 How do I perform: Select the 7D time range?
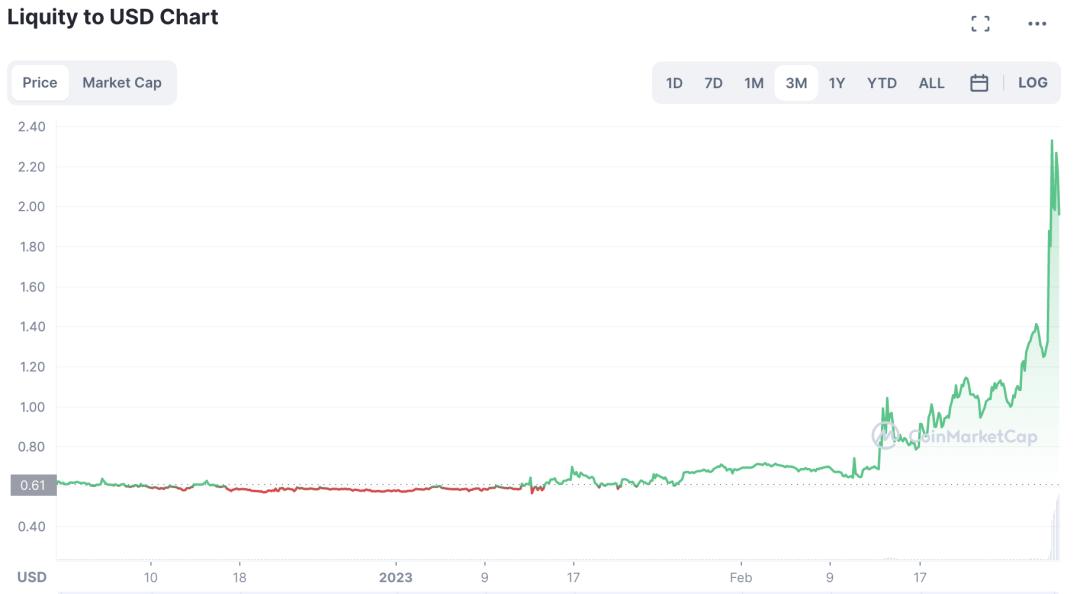pos(713,83)
